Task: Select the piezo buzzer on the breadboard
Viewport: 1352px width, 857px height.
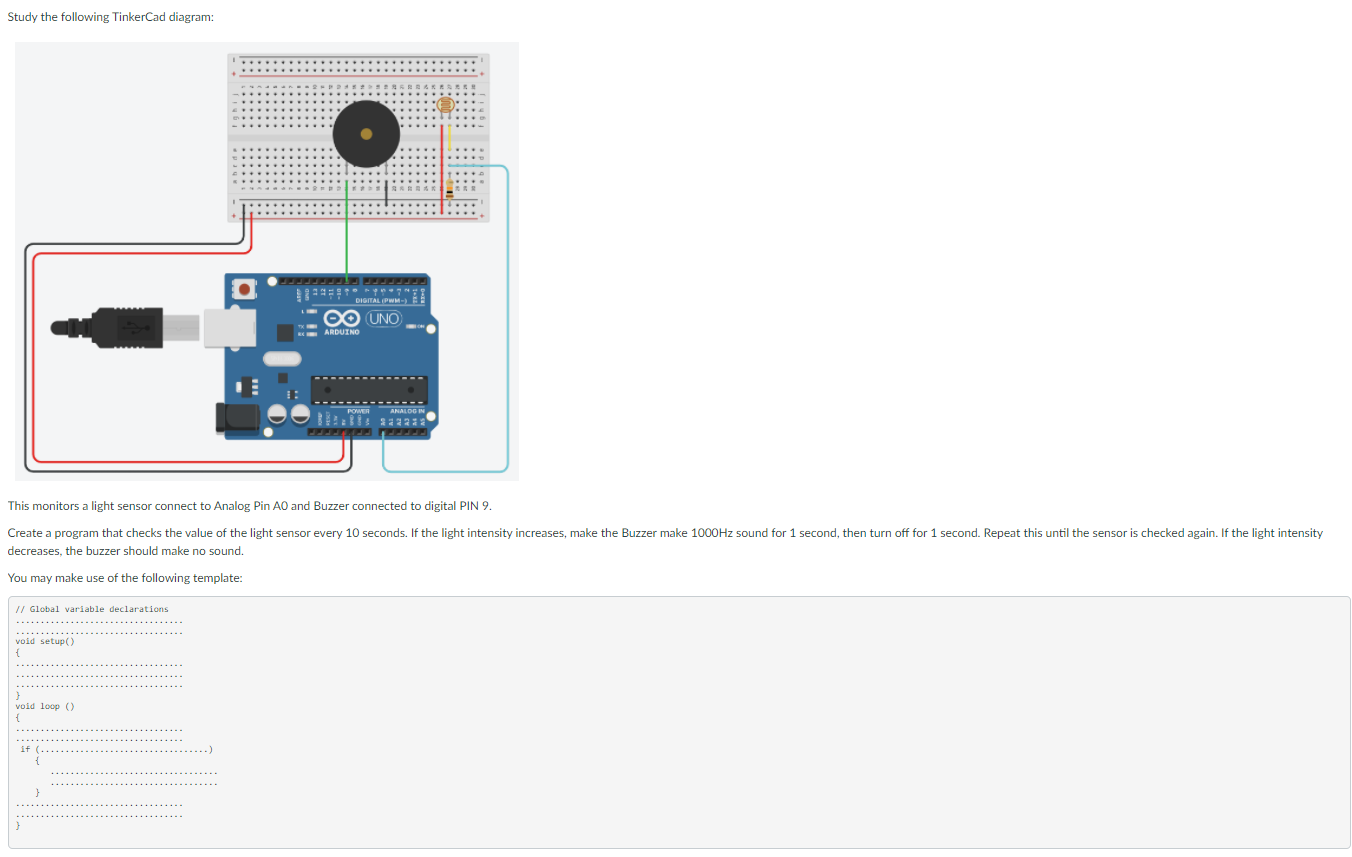Action: (366, 134)
